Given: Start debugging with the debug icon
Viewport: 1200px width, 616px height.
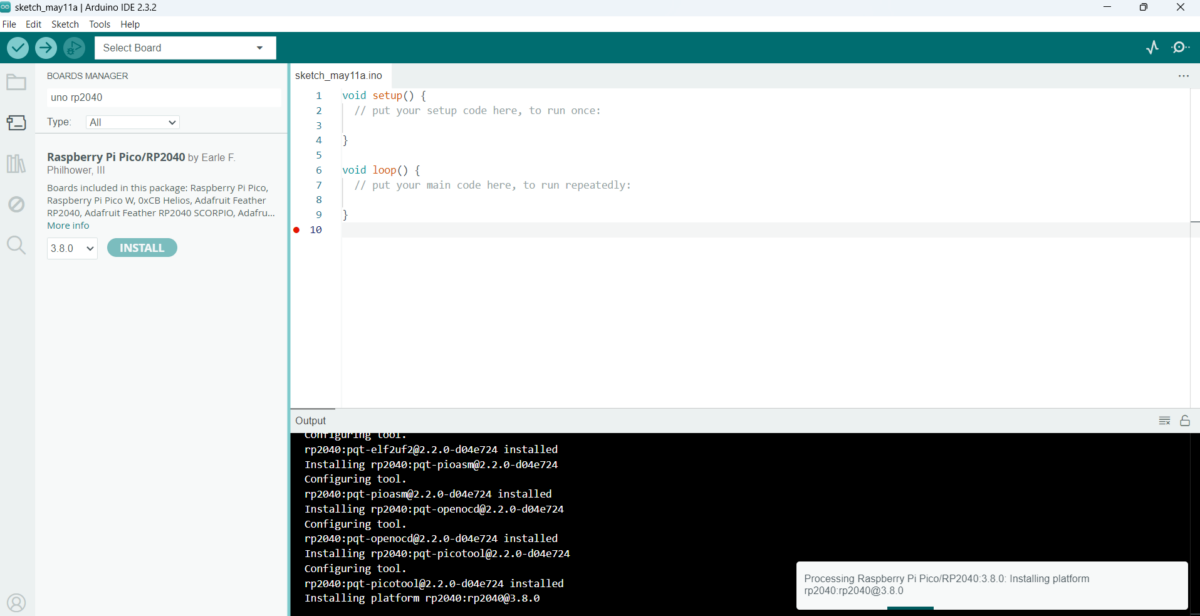Looking at the screenshot, I should pyautogui.click(x=74, y=48).
